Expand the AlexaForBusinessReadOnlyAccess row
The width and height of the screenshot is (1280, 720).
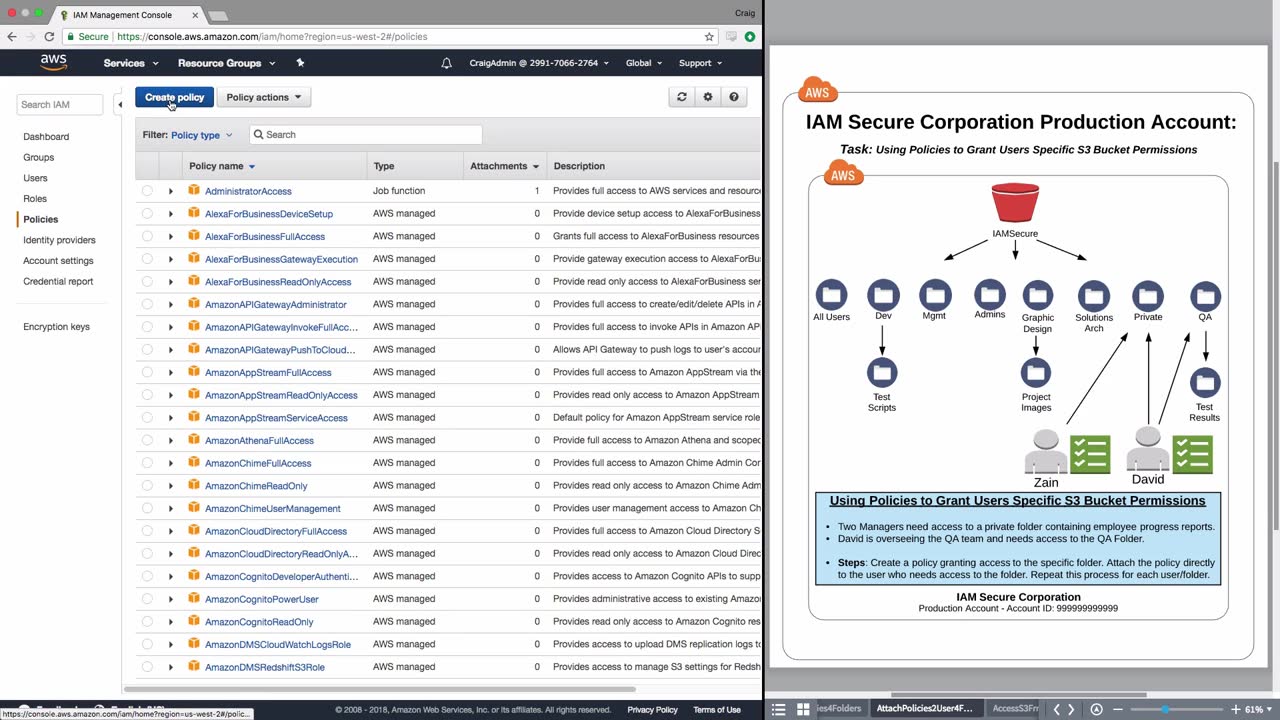[171, 282]
